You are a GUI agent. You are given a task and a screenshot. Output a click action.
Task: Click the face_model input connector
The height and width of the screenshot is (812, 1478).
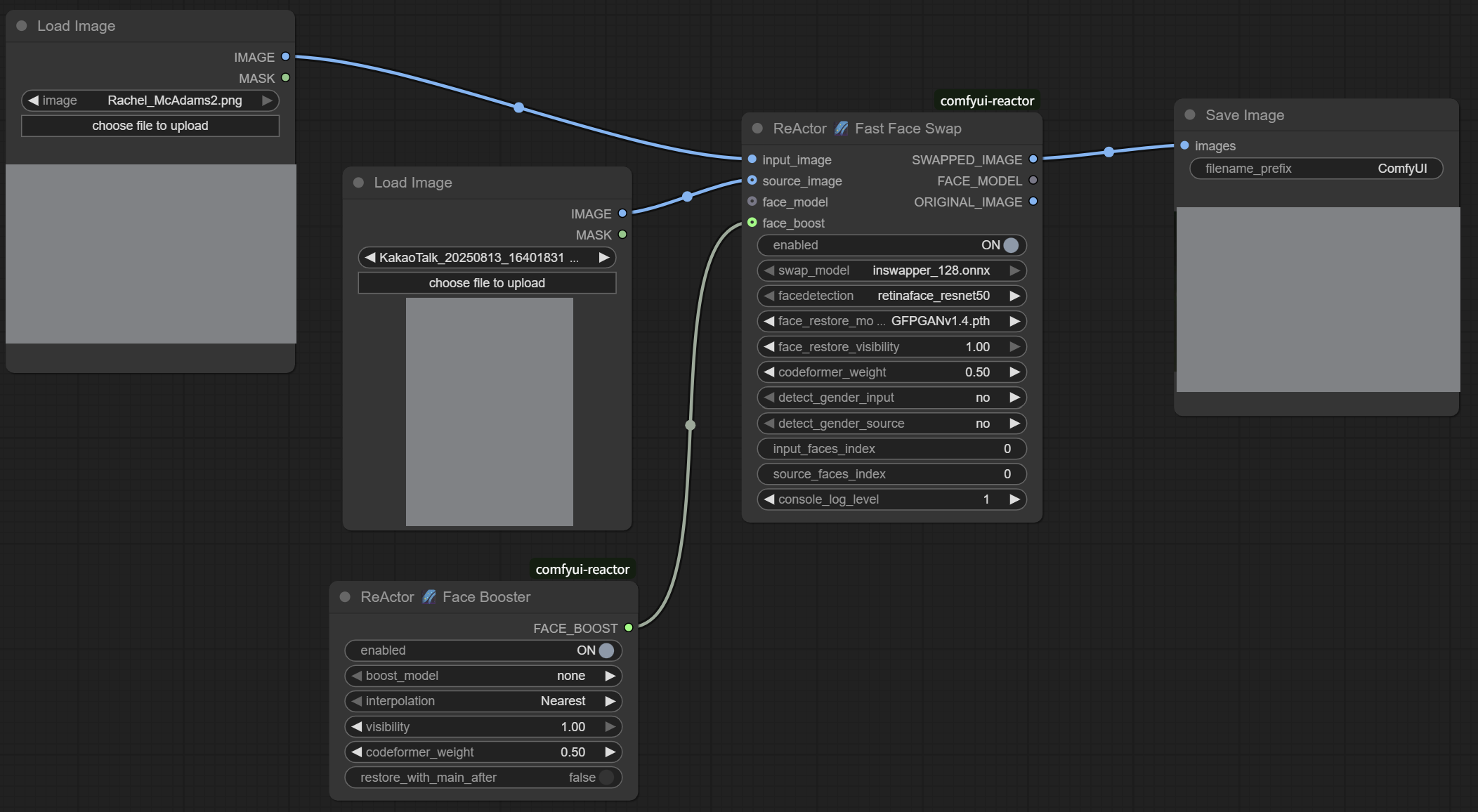(752, 202)
